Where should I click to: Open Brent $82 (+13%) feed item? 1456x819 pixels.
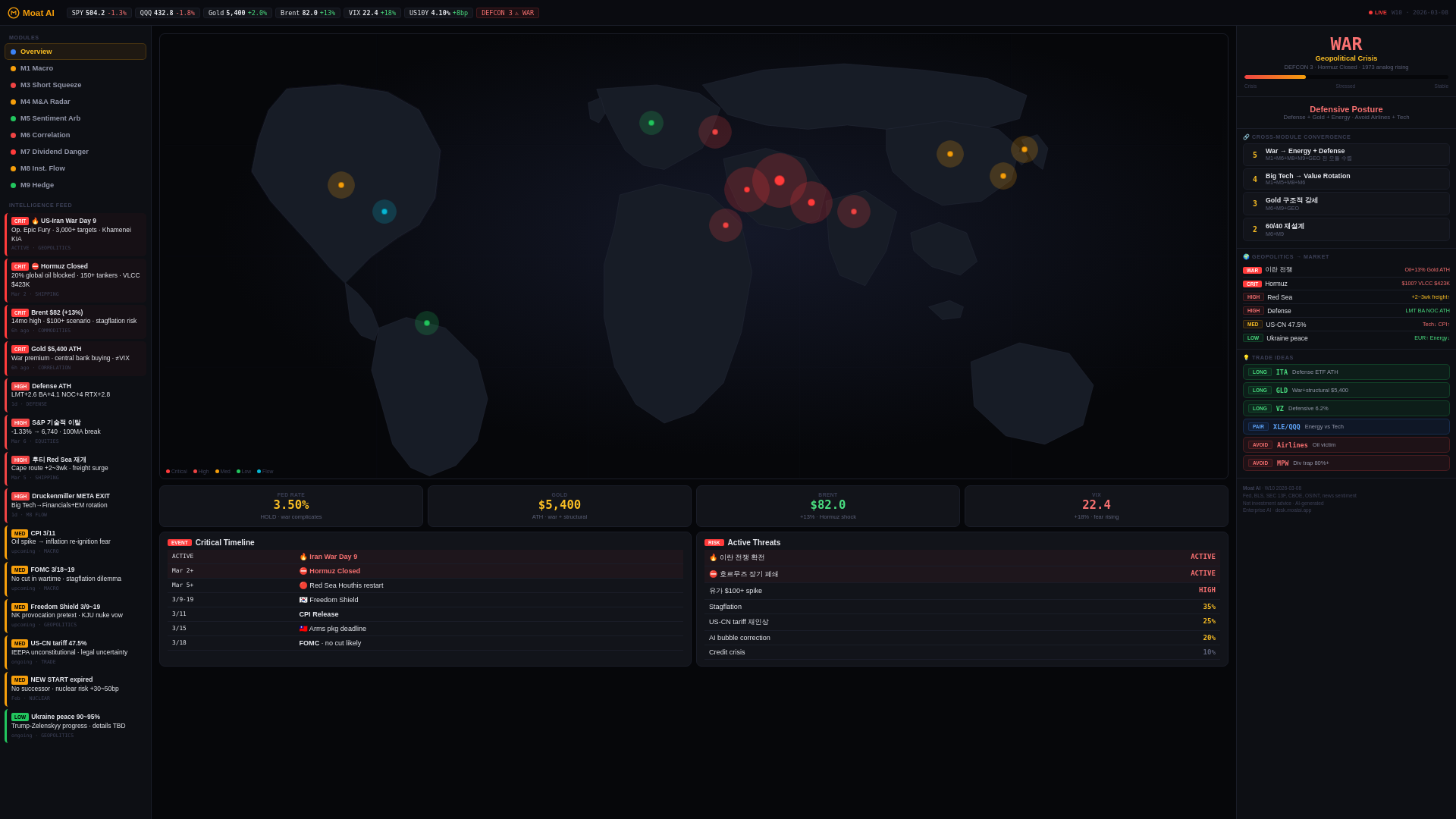[x=76, y=322]
